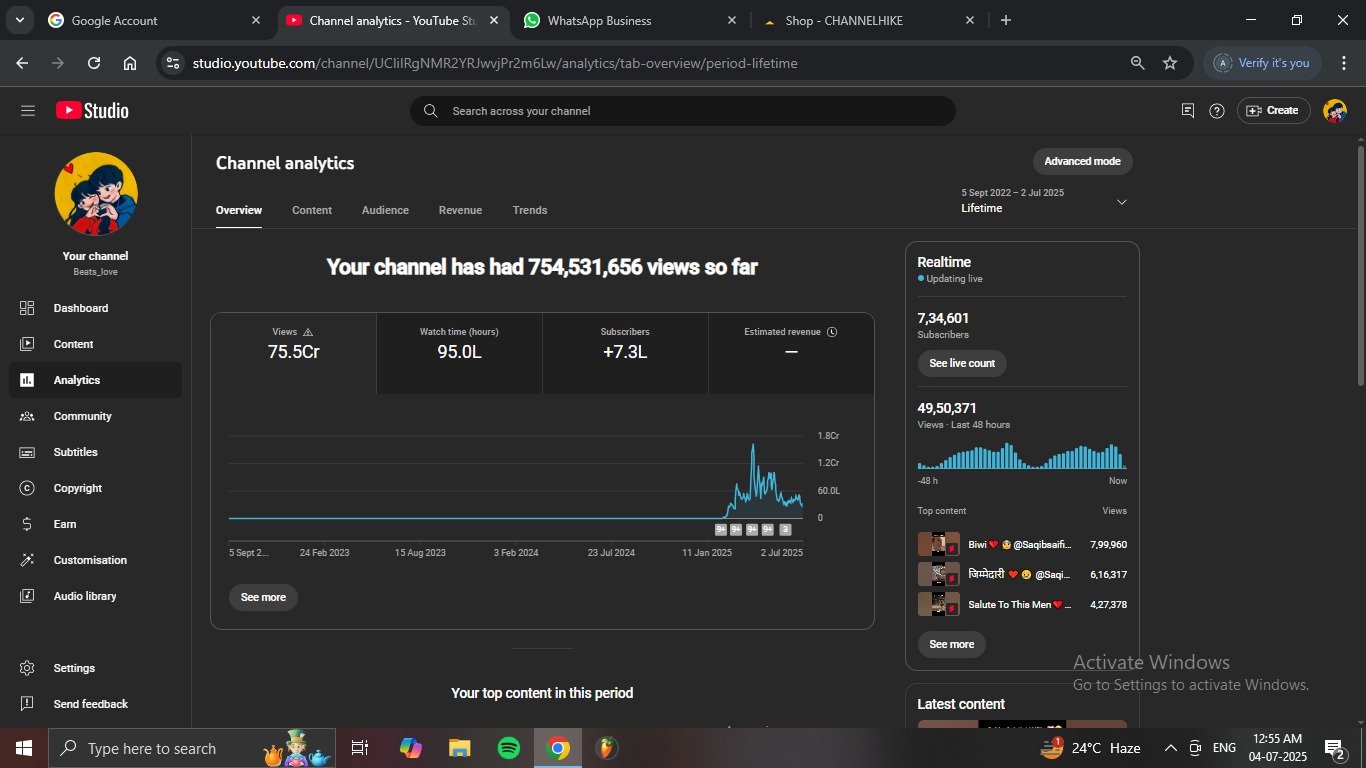1366x768 pixels.
Task: Open FL Studio icon on the taskbar
Action: [x=607, y=748]
